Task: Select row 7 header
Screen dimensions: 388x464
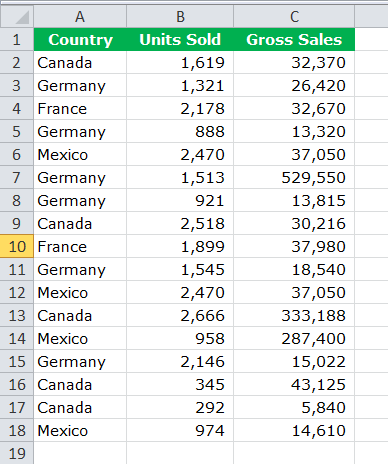Action: pos(17,177)
